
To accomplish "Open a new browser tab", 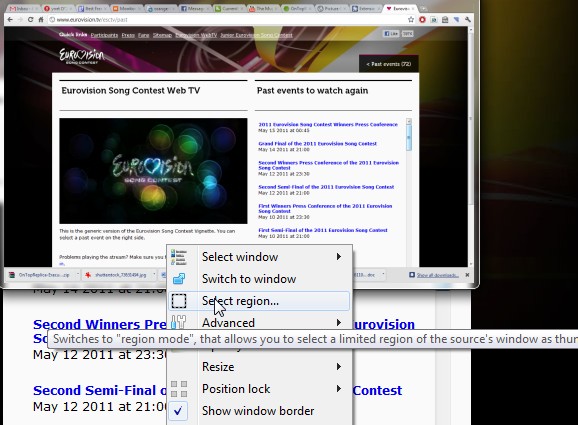I will (x=424, y=8).
